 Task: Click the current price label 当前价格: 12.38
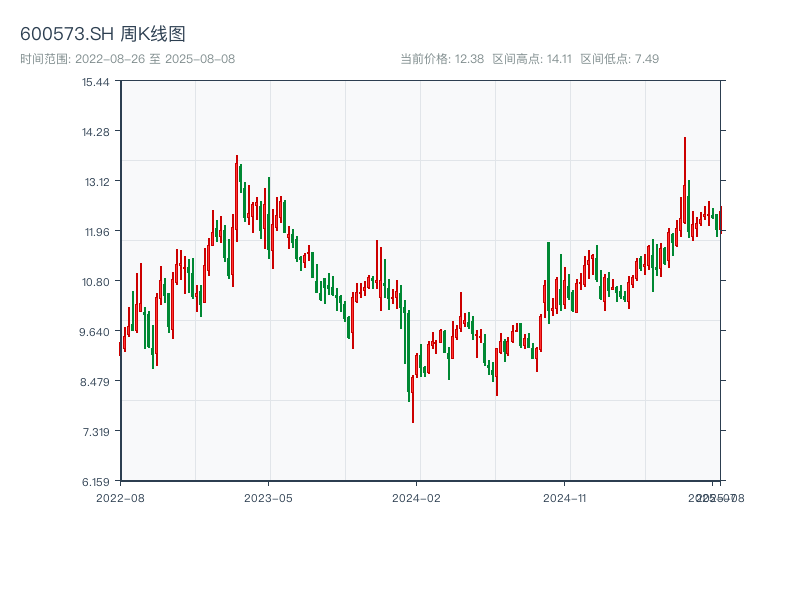coord(442,59)
